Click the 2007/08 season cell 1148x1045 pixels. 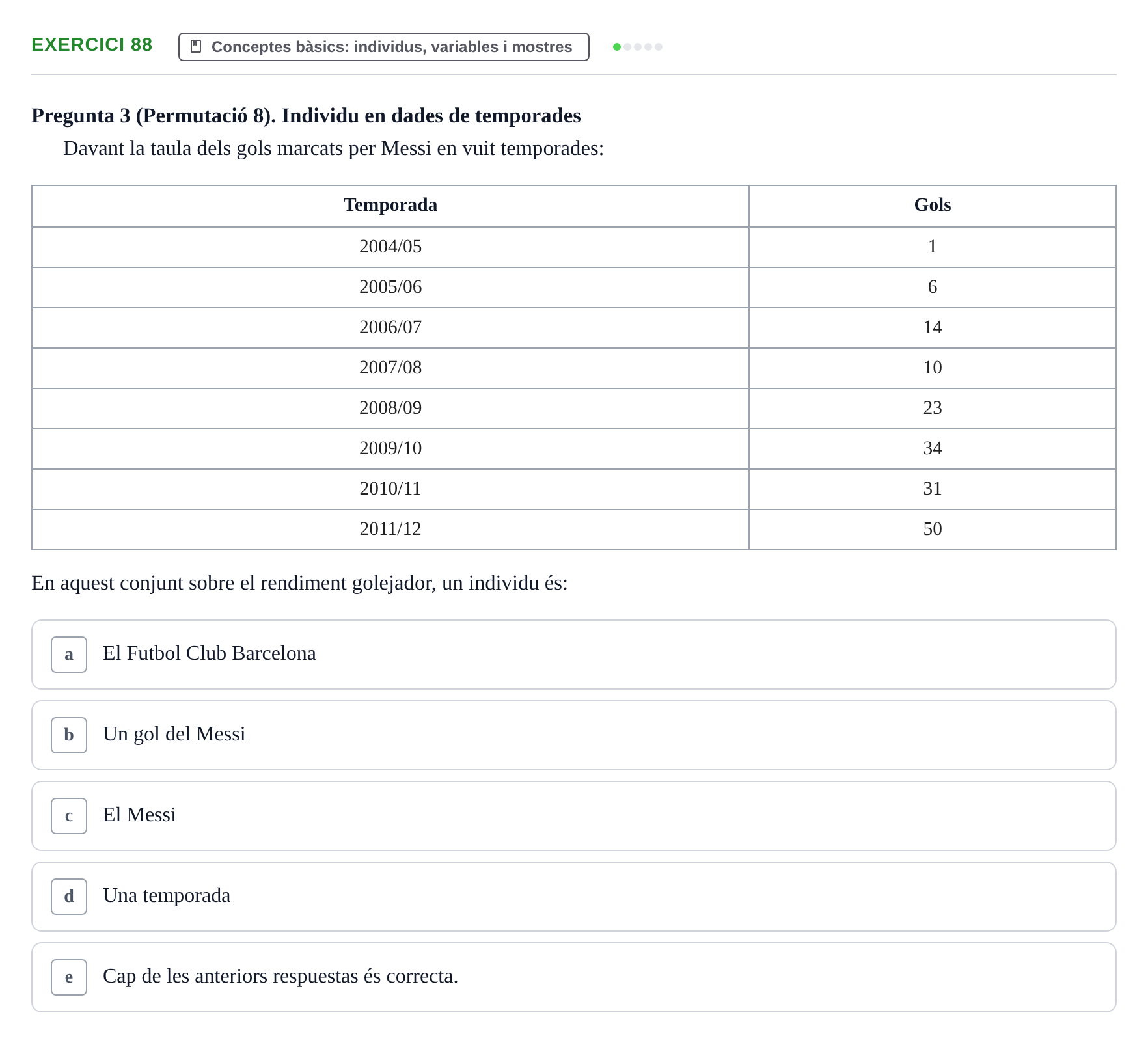(390, 368)
